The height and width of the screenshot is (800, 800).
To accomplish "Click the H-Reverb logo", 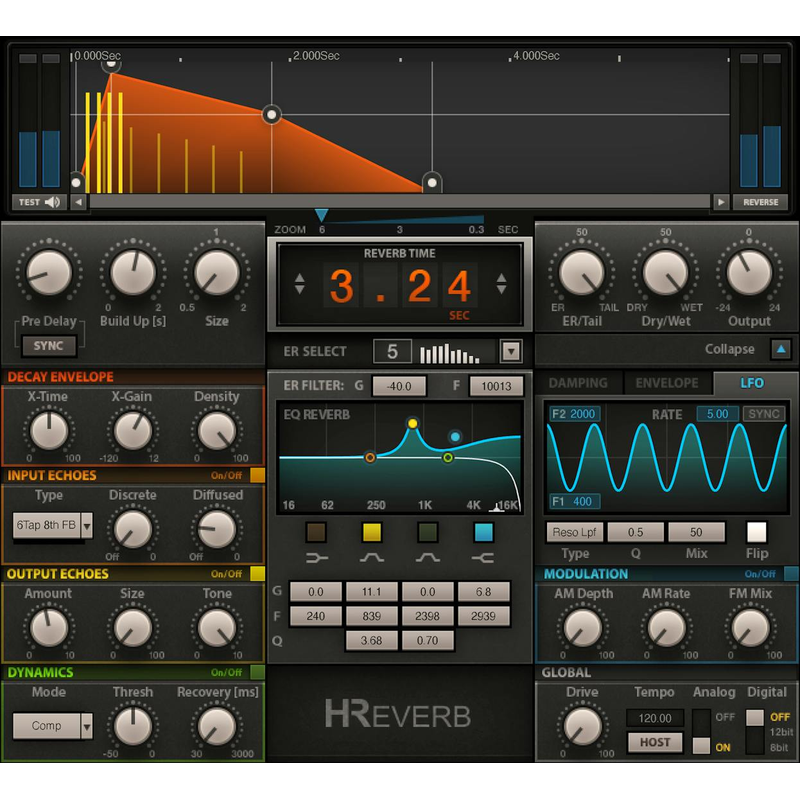I will pos(399,712).
